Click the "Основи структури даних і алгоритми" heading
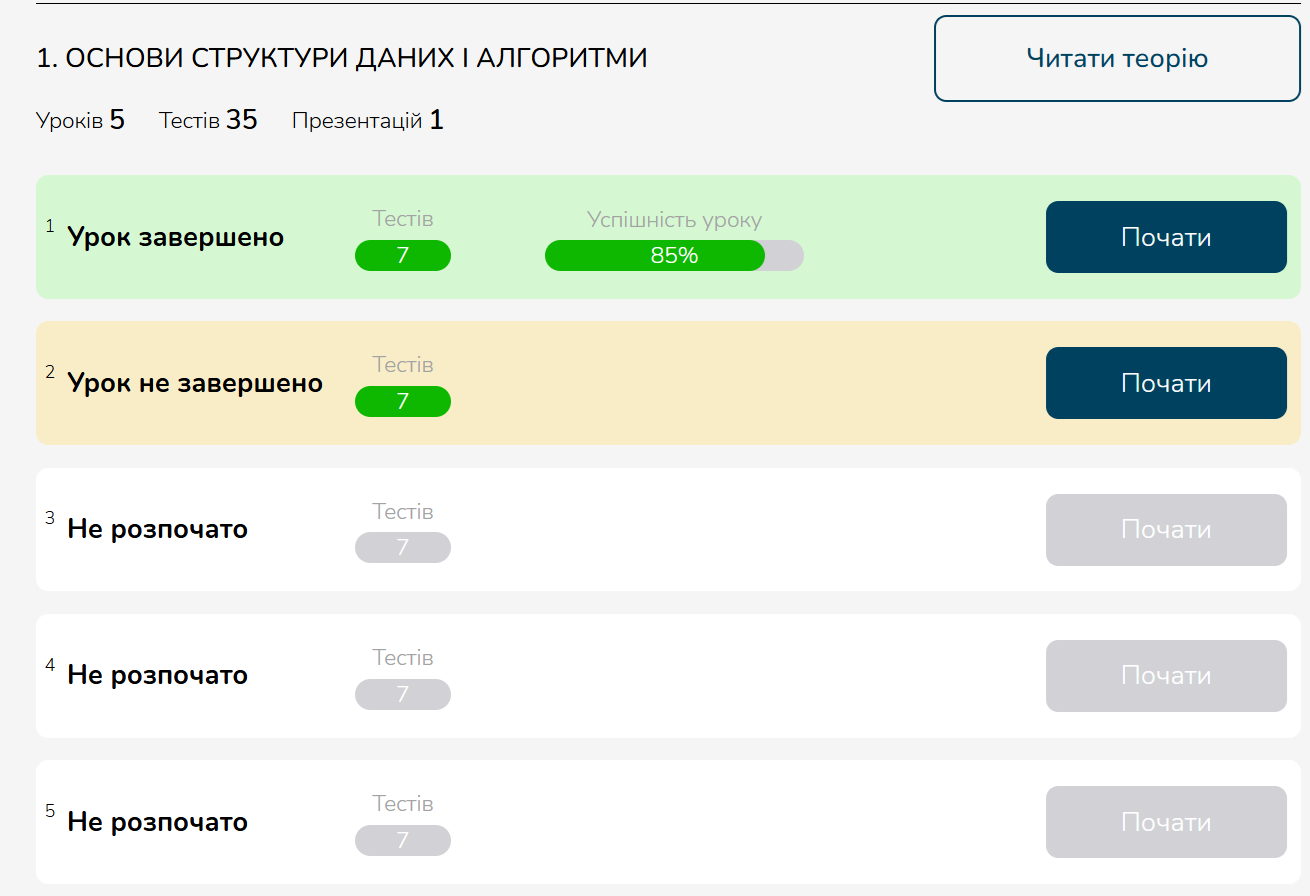 pyautogui.click(x=342, y=58)
